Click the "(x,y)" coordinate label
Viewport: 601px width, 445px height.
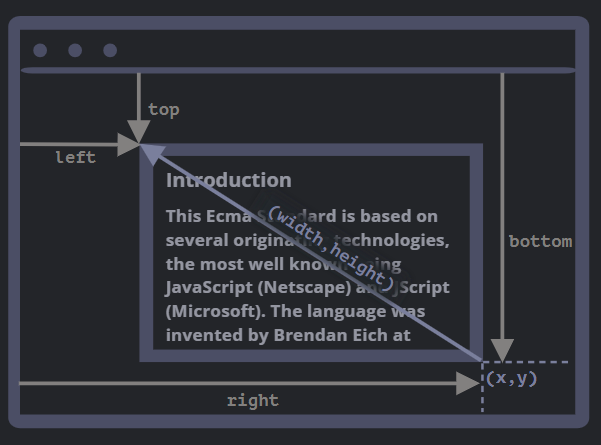[x=512, y=378]
